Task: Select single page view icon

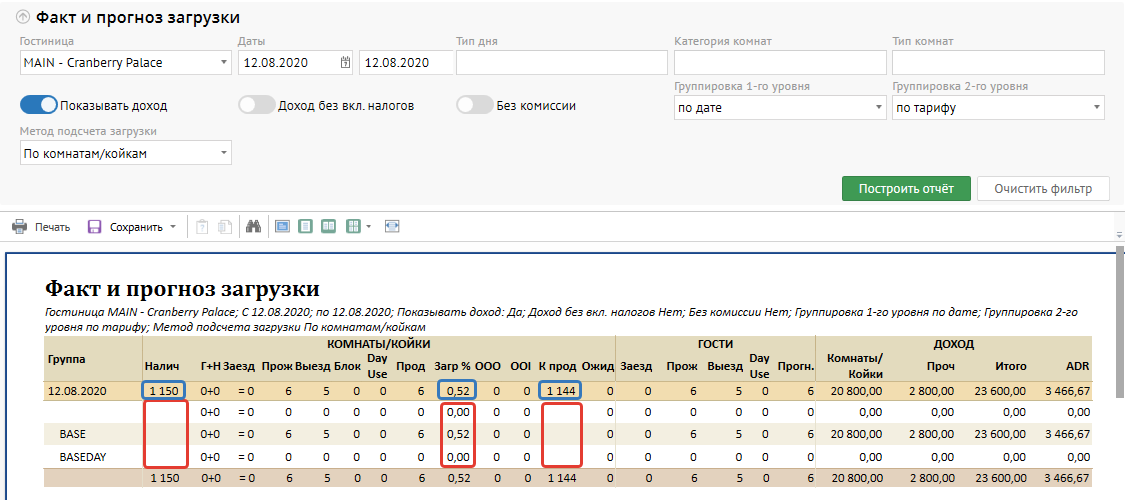Action: (x=306, y=227)
